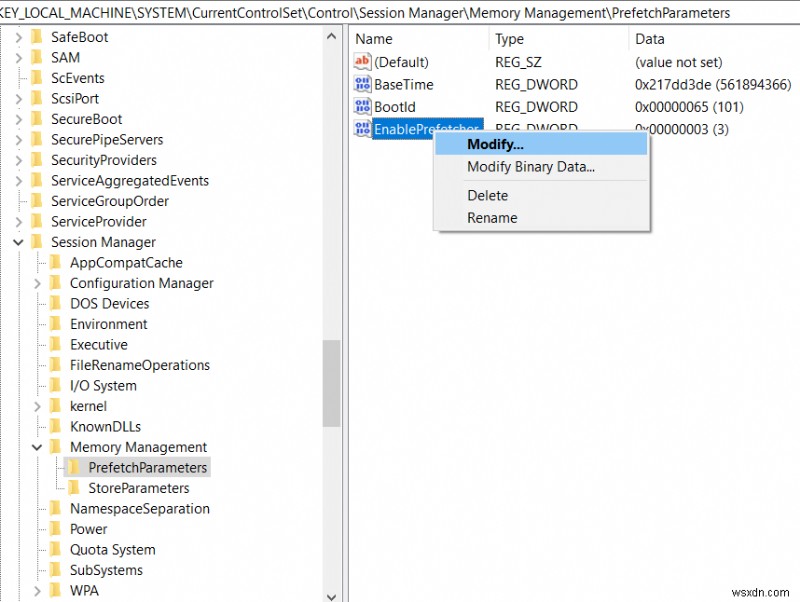Click the FileRenameOperations folder icon
Image resolution: width=800 pixels, height=602 pixels.
tap(56, 365)
